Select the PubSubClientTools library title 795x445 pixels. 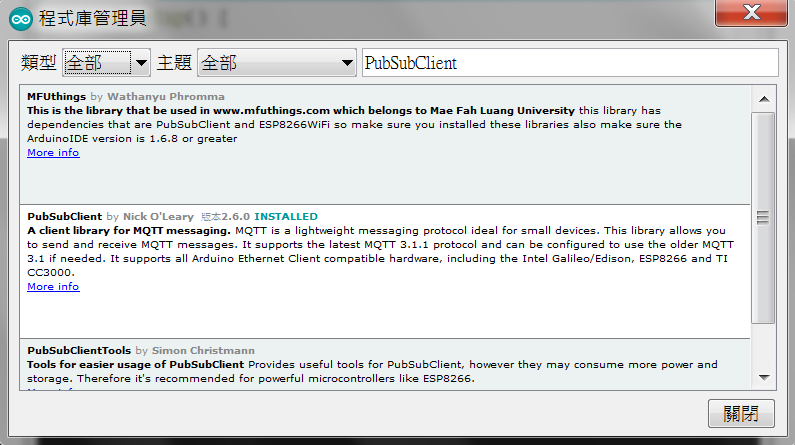point(79,350)
